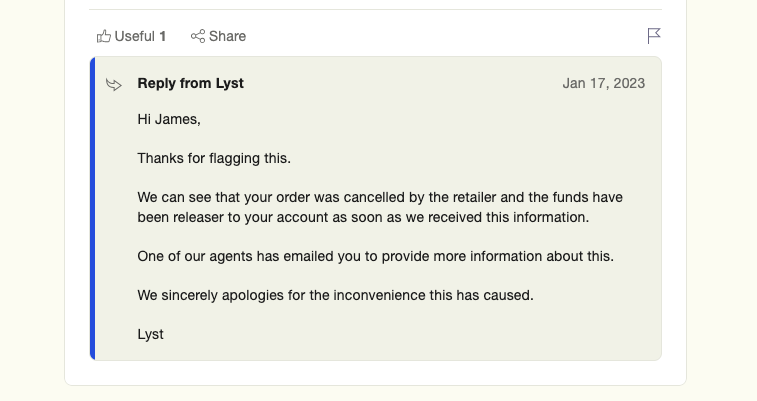The width and height of the screenshot is (757, 401).
Task: Click the apology sentence about inconvenience
Action: (x=336, y=295)
